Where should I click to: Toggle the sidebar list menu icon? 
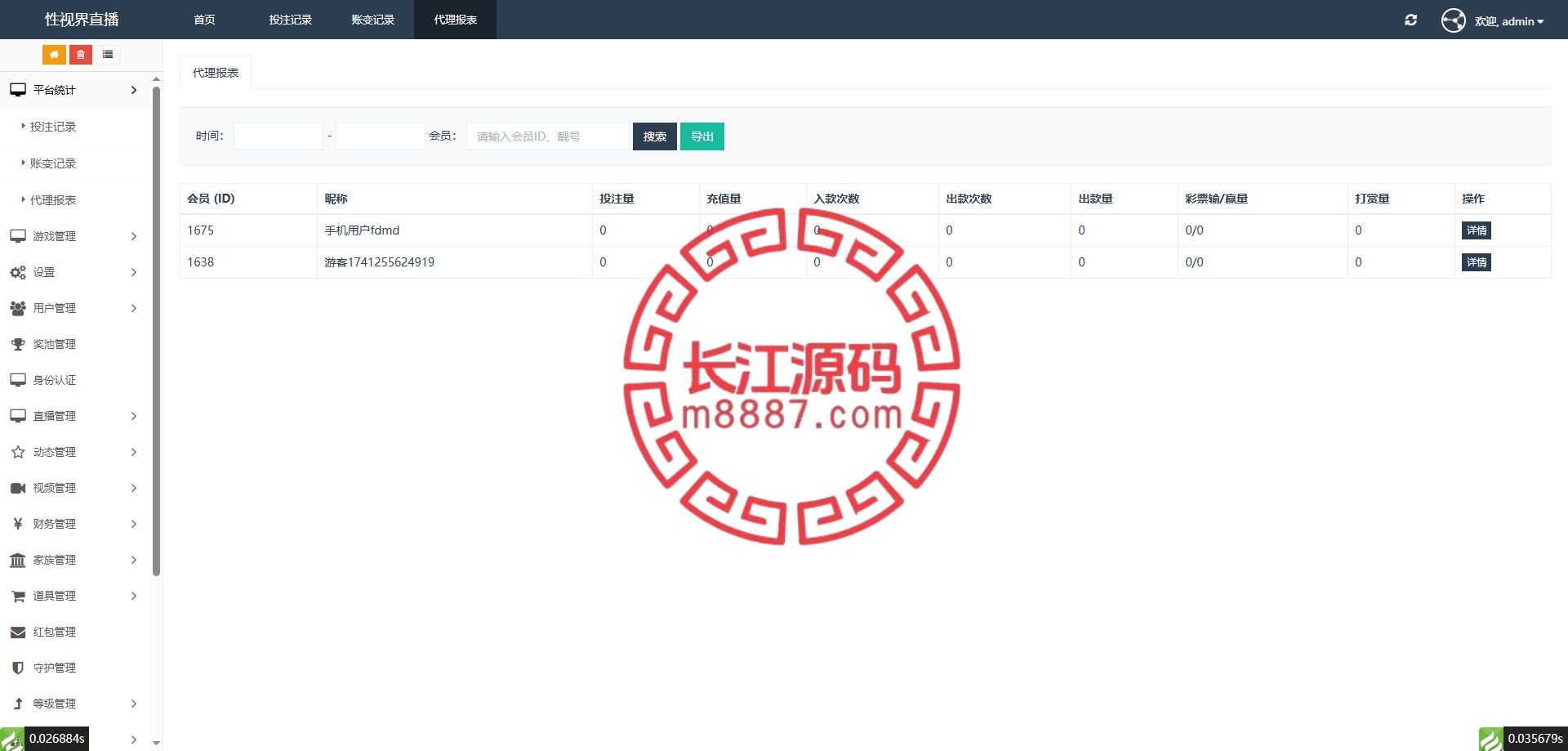pos(108,55)
